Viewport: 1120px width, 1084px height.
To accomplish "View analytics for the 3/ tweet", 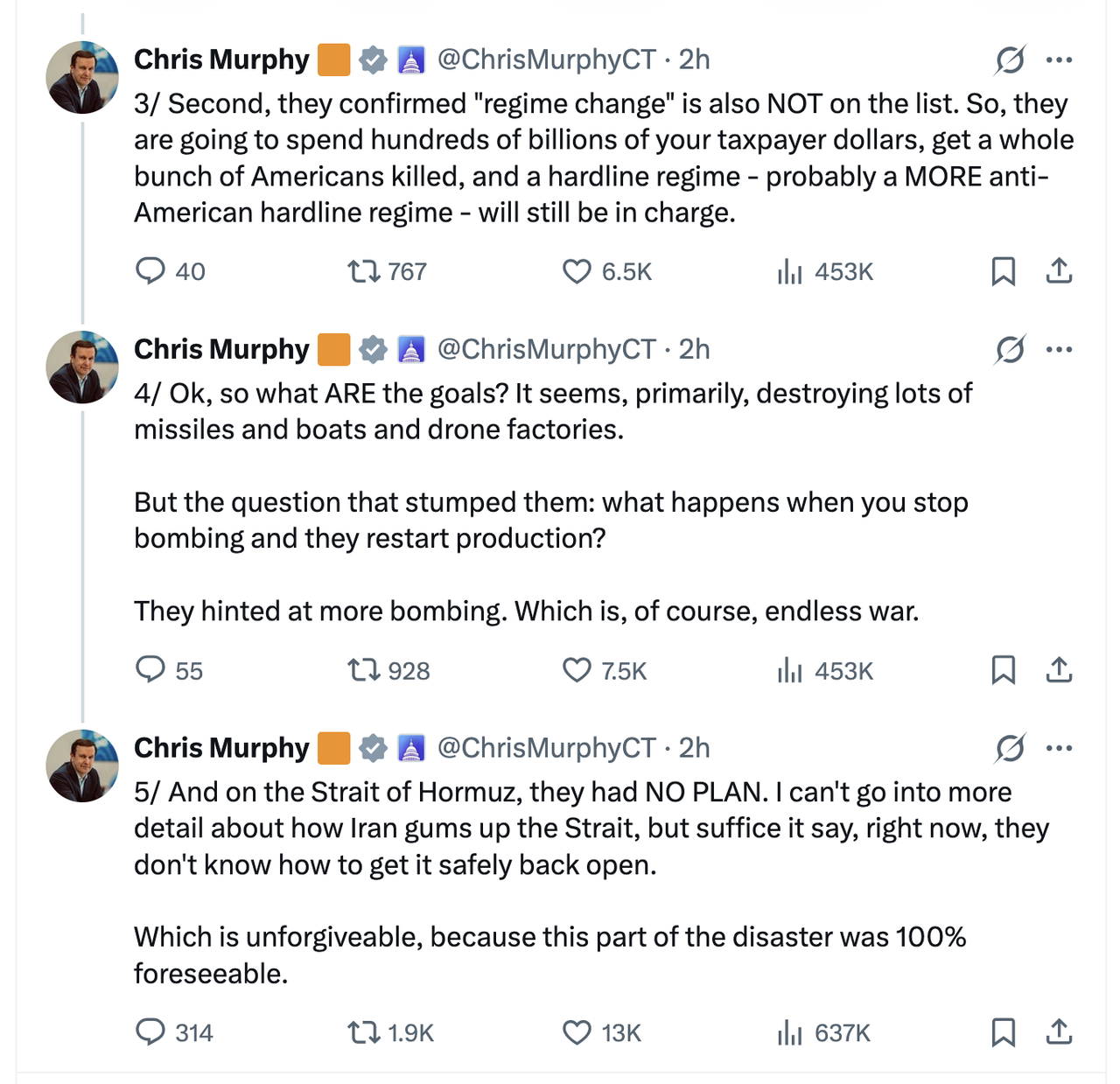I will (789, 271).
